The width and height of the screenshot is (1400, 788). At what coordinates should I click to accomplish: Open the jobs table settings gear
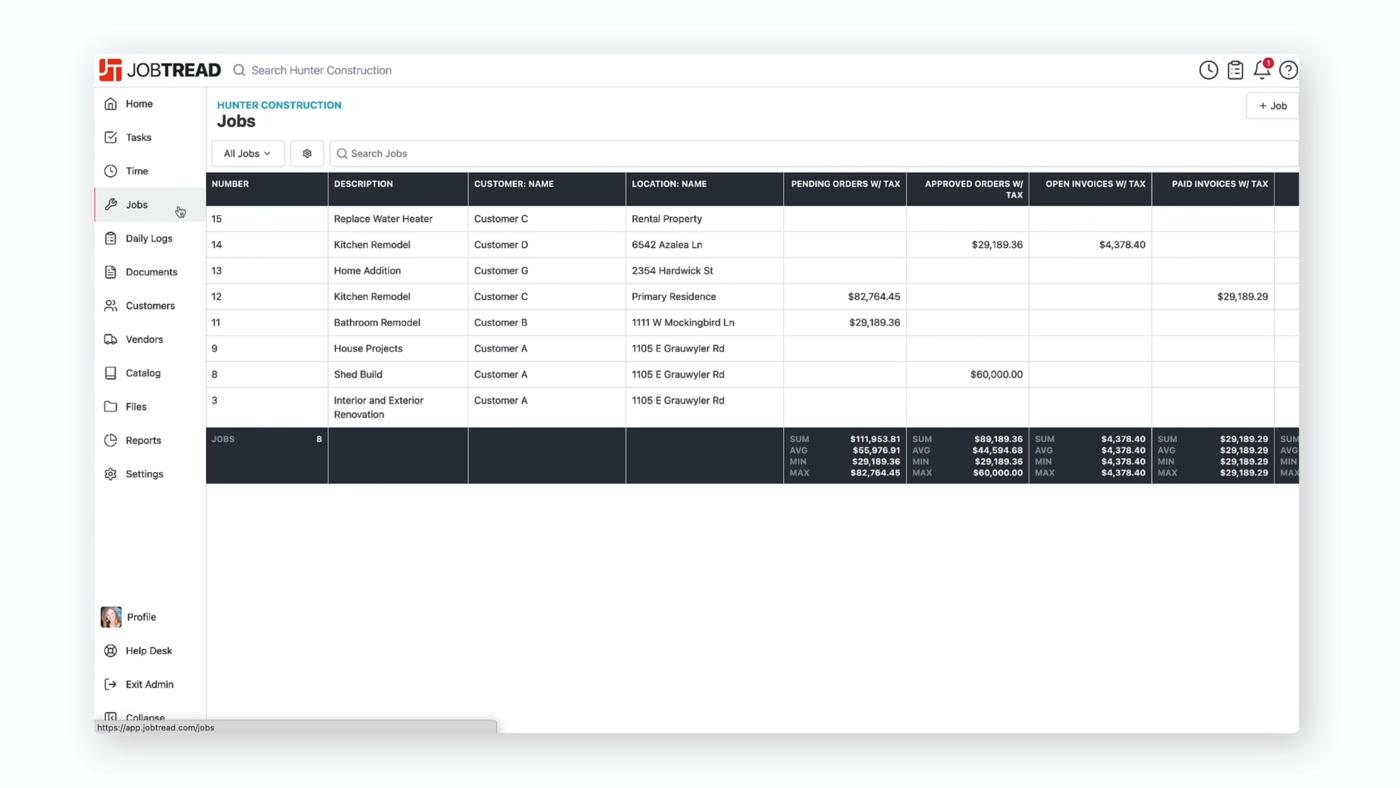click(307, 153)
